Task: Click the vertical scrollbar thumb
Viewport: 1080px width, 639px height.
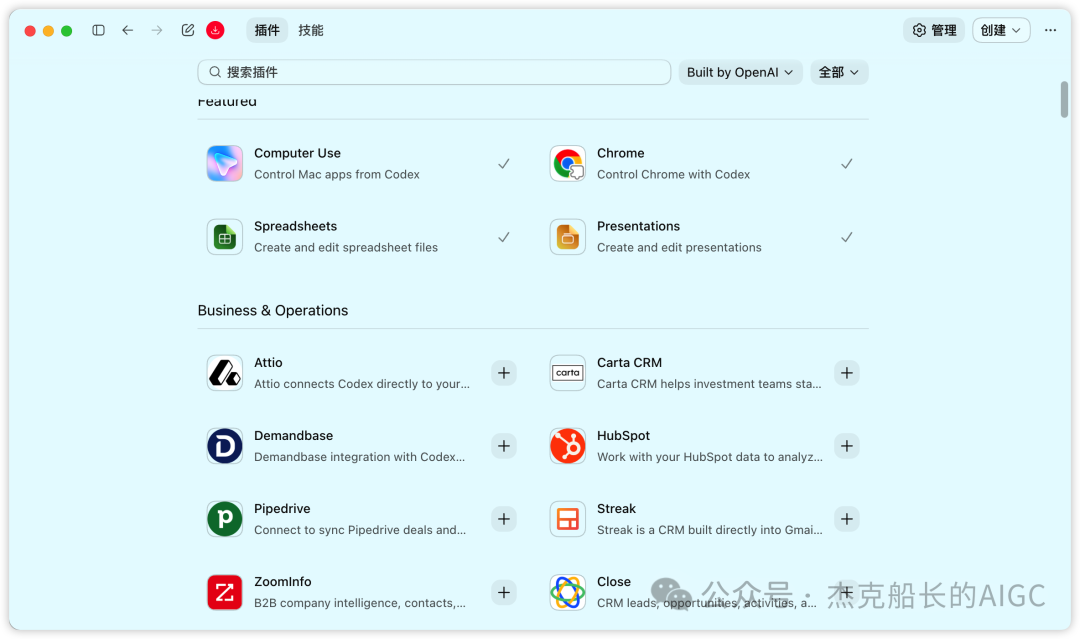Action: coord(1064,99)
